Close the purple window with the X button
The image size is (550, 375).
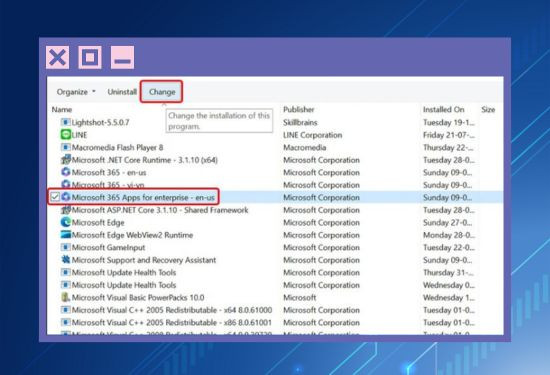[x=58, y=57]
